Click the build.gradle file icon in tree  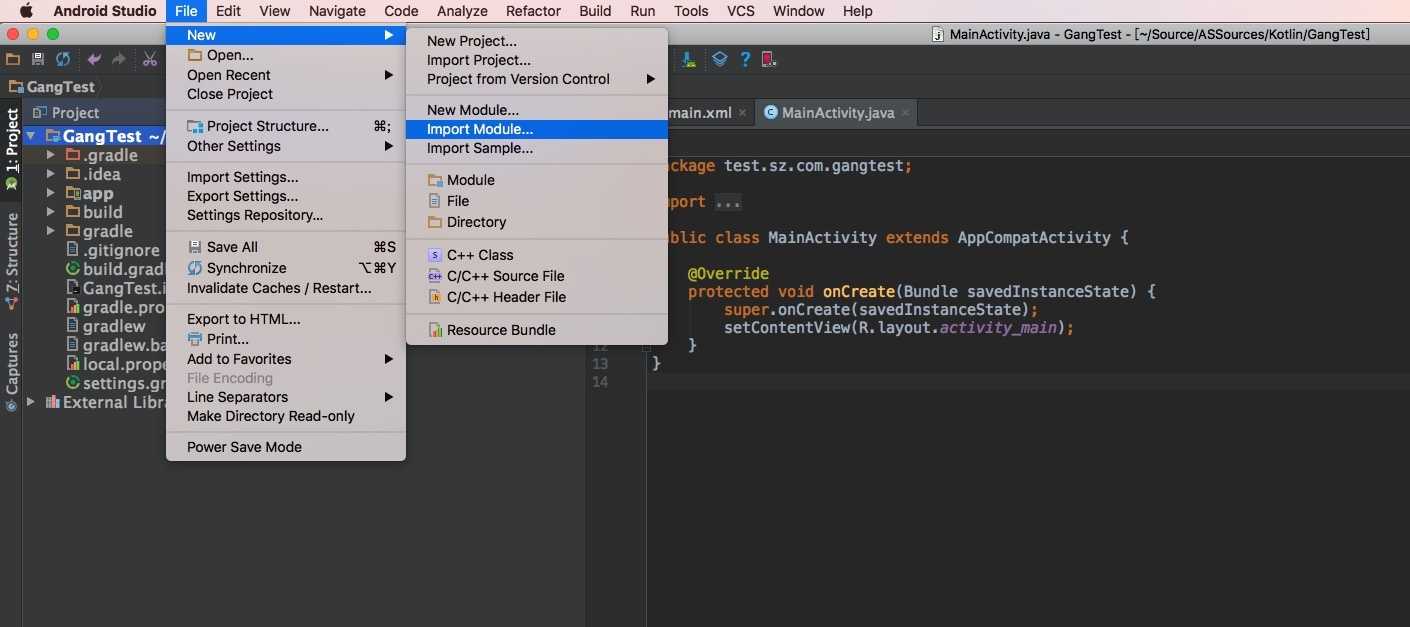73,269
